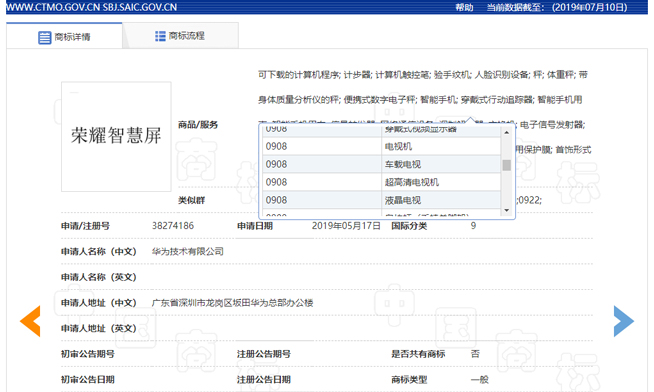The height and width of the screenshot is (392, 654).
Task: Switch to the 商标流程 tab
Action: click(180, 36)
